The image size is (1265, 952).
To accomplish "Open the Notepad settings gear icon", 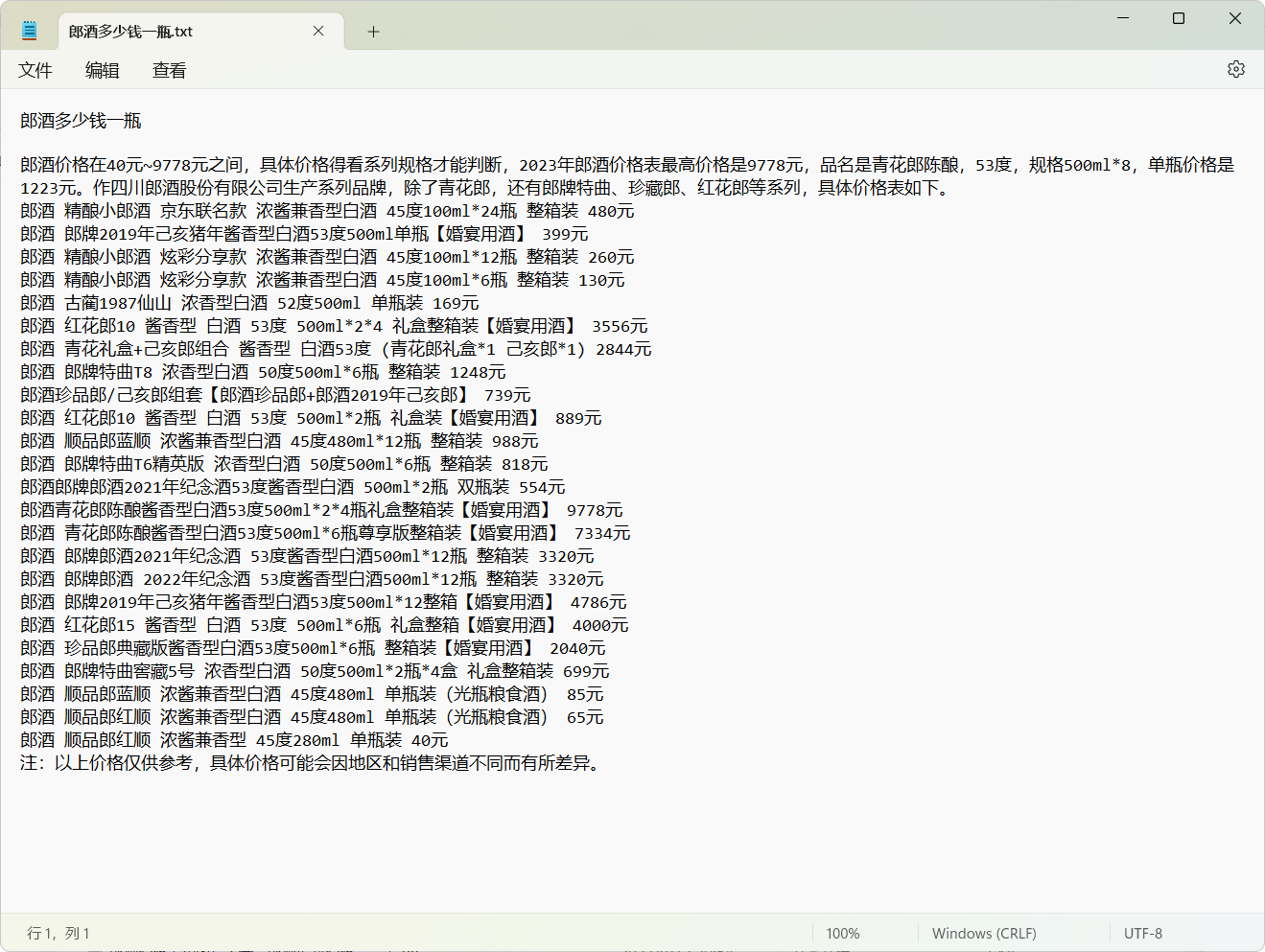I will point(1235,69).
